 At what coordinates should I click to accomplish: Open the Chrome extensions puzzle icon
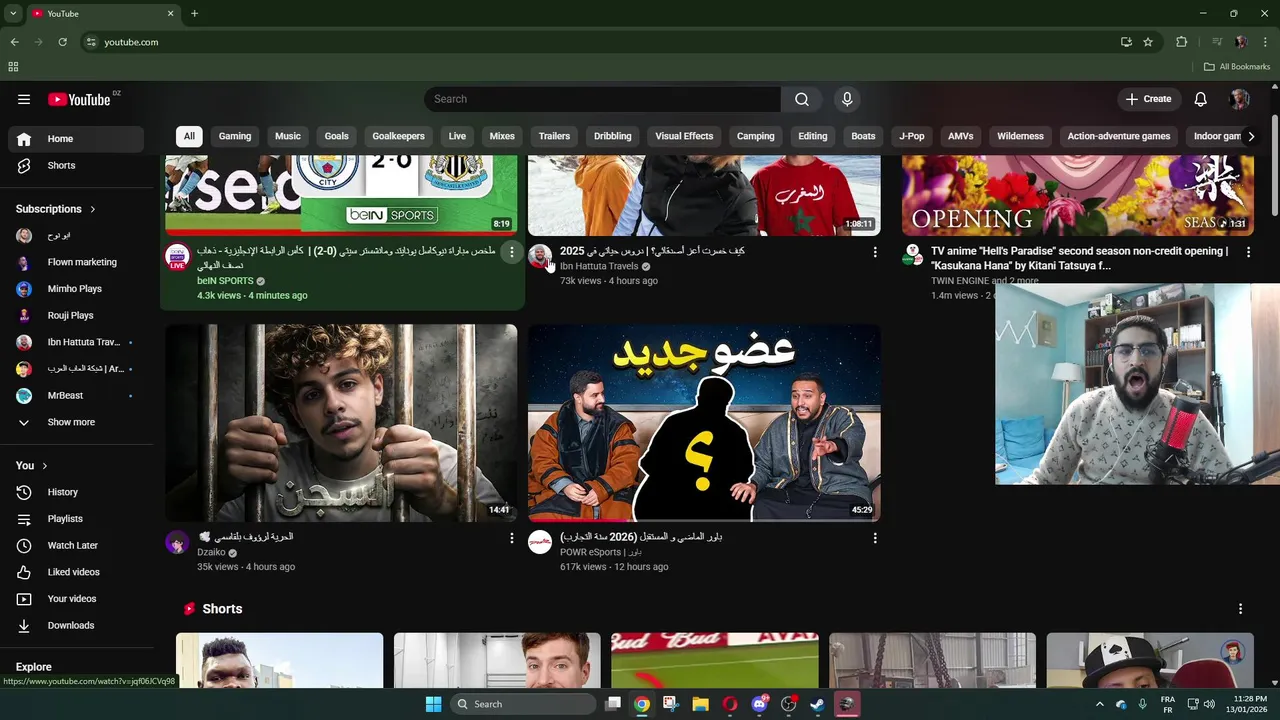pyautogui.click(x=1182, y=42)
